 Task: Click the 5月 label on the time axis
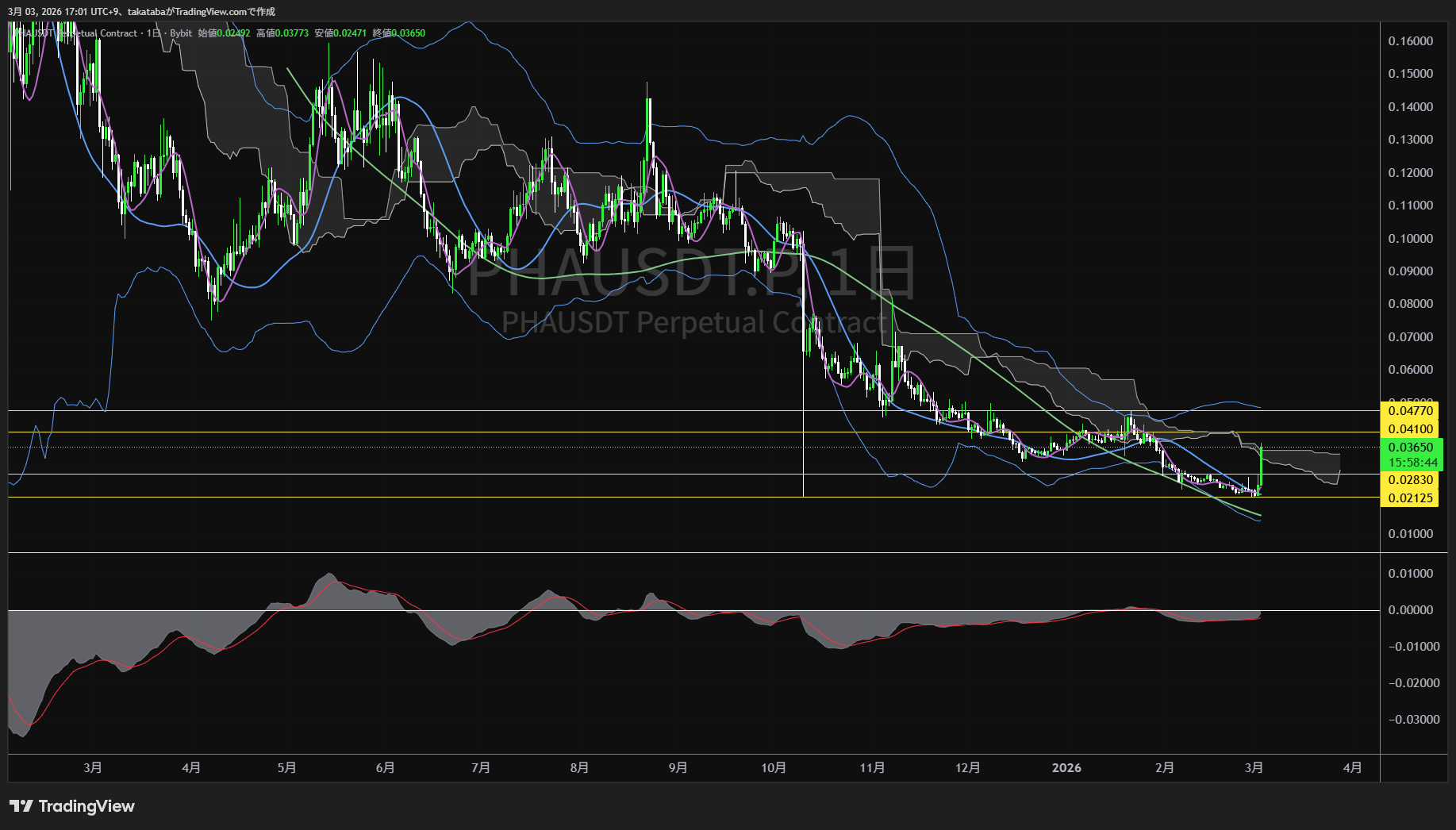(286, 767)
